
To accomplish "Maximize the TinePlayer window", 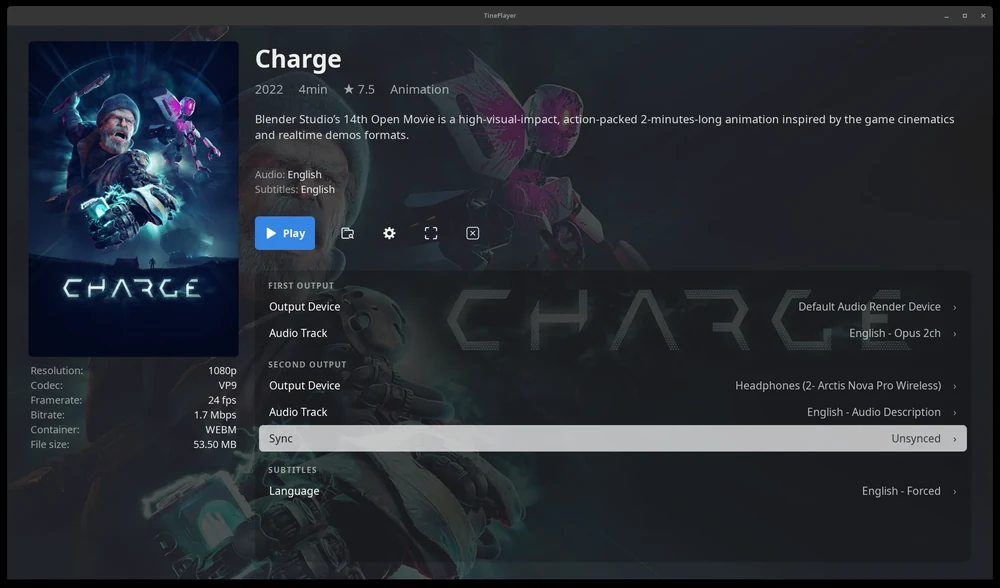I will 965,16.
